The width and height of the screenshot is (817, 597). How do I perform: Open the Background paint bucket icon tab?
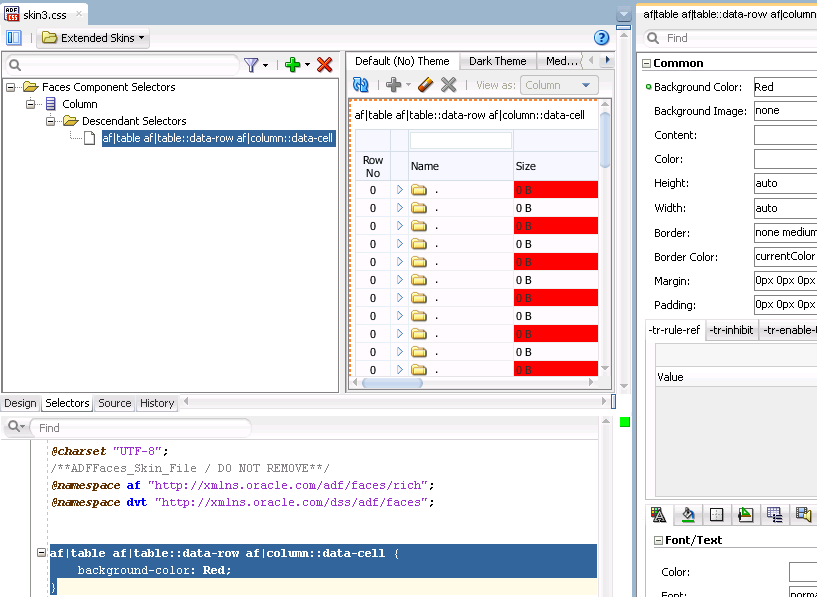tap(688, 515)
